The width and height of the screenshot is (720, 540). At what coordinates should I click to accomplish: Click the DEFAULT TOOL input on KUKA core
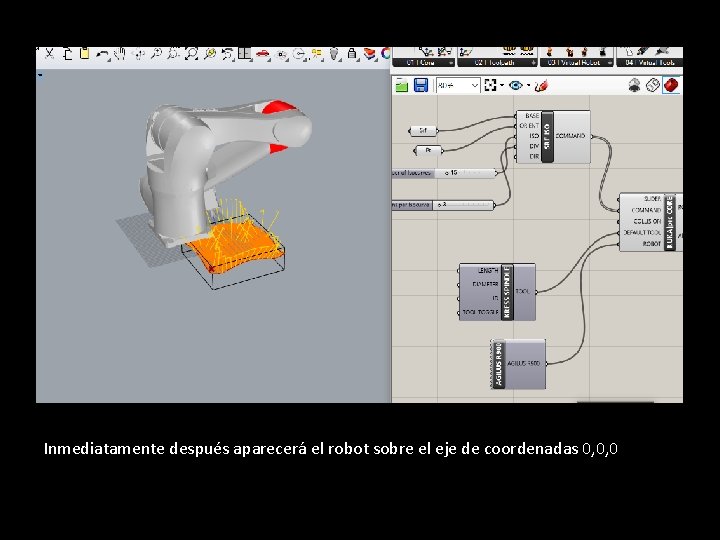(x=642, y=233)
